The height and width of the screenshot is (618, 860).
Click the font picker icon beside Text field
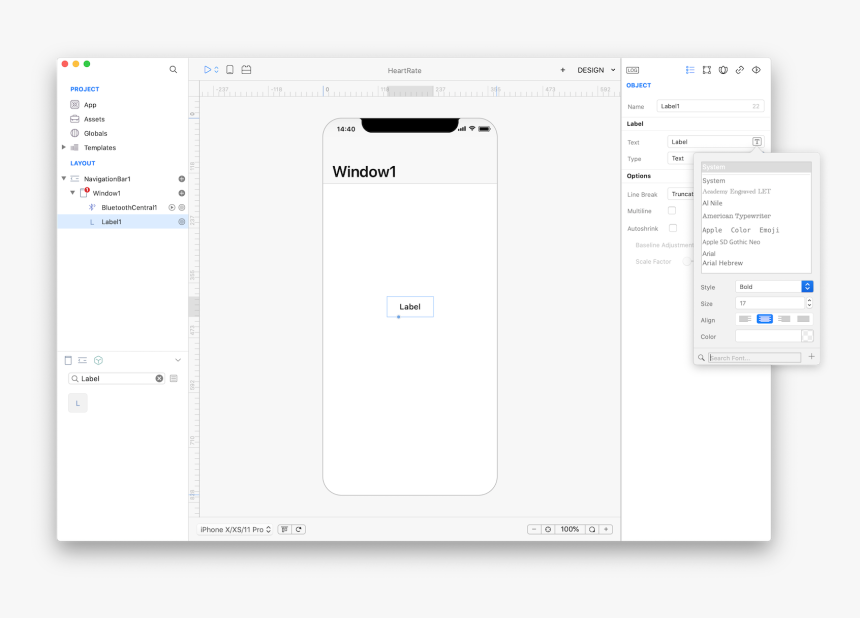tap(757, 142)
